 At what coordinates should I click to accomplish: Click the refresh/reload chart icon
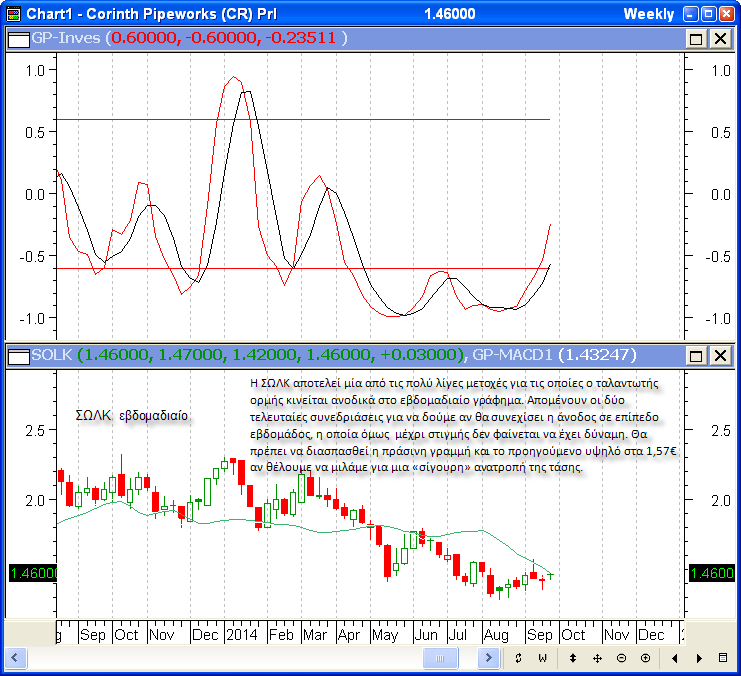tap(518, 658)
